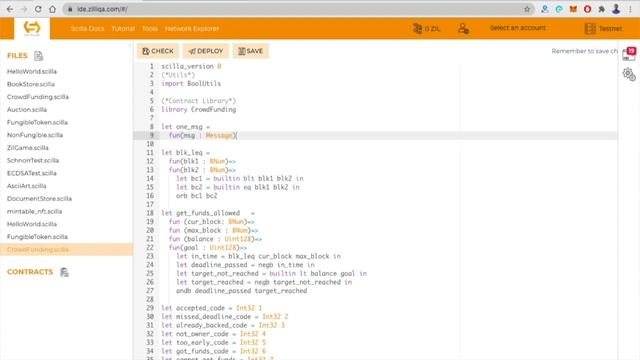Open the first HelloWorld.scilla file
640x360 pixels.
coord(32,71)
